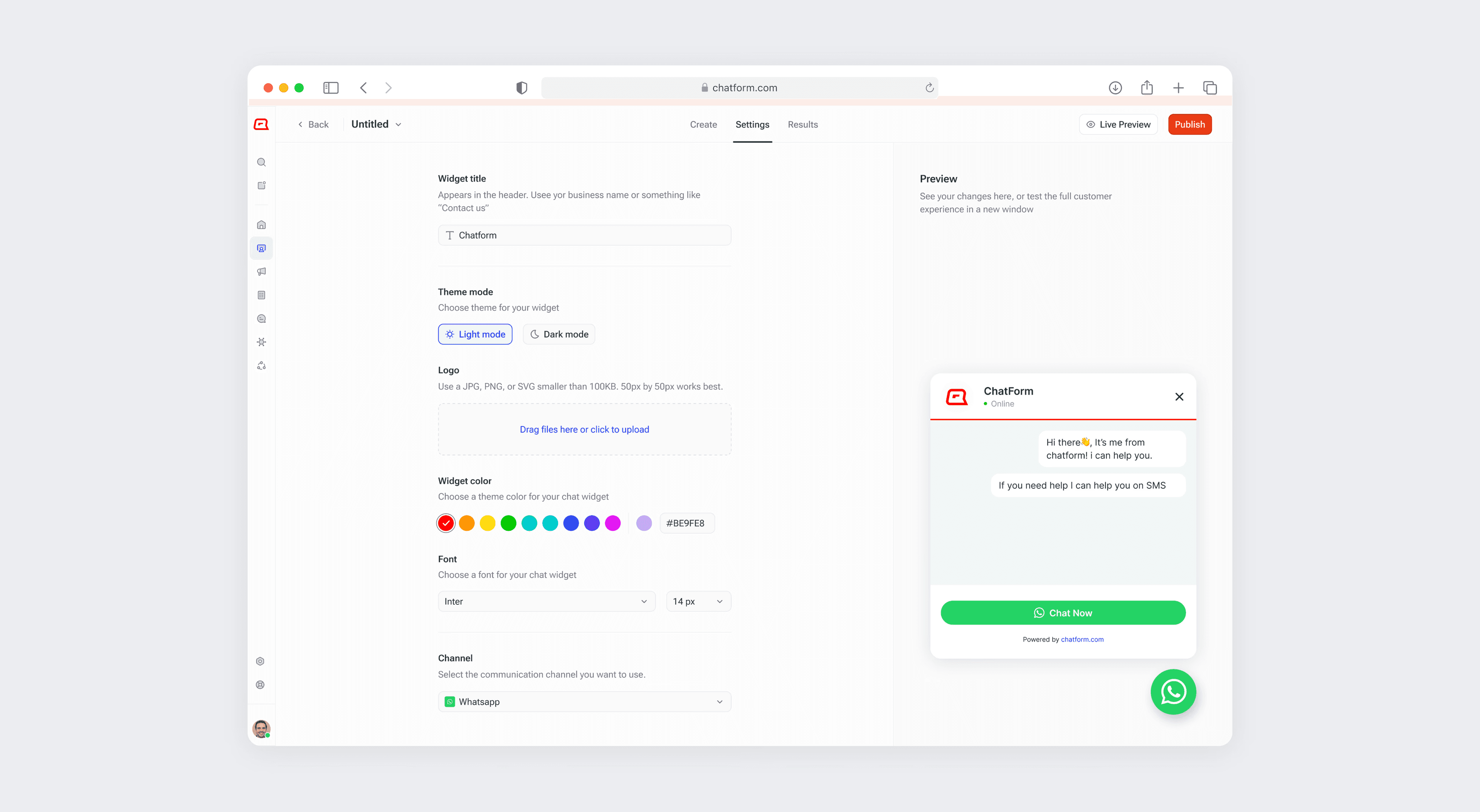
Task: Open the Home icon in the left sidebar
Action: [x=261, y=225]
